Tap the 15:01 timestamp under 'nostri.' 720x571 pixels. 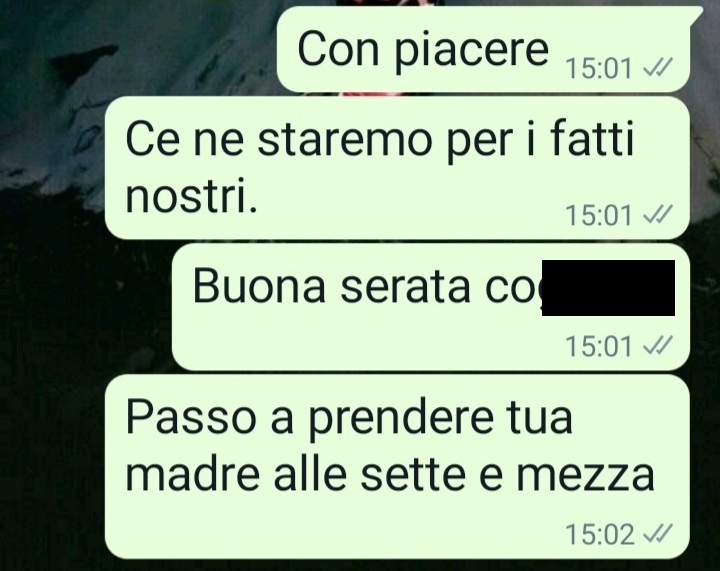tap(599, 215)
